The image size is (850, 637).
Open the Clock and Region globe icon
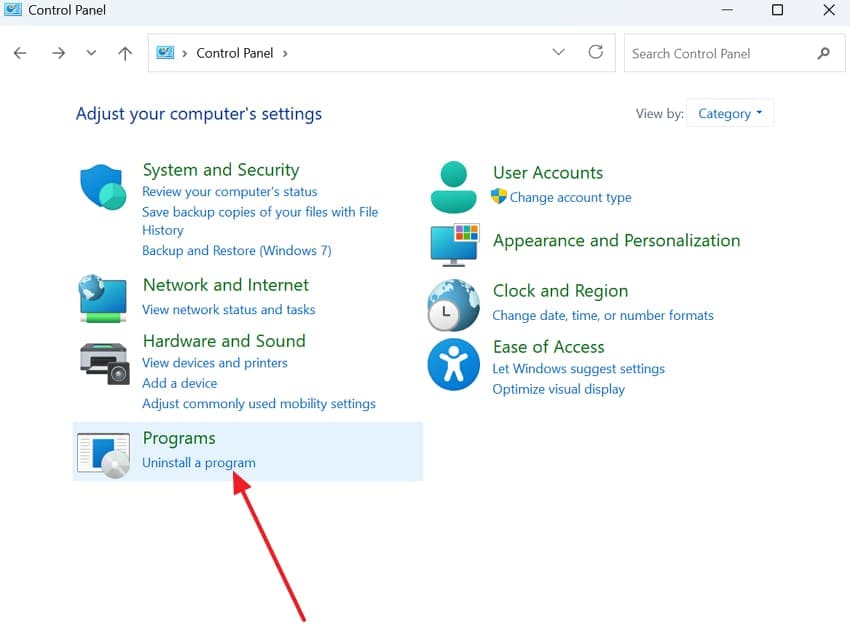point(453,305)
